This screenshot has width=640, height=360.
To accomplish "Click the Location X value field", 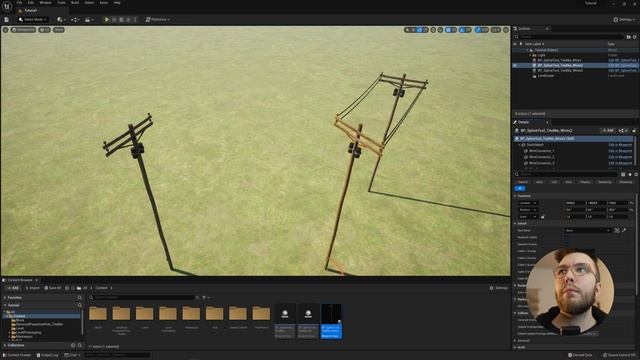I will pos(575,203).
